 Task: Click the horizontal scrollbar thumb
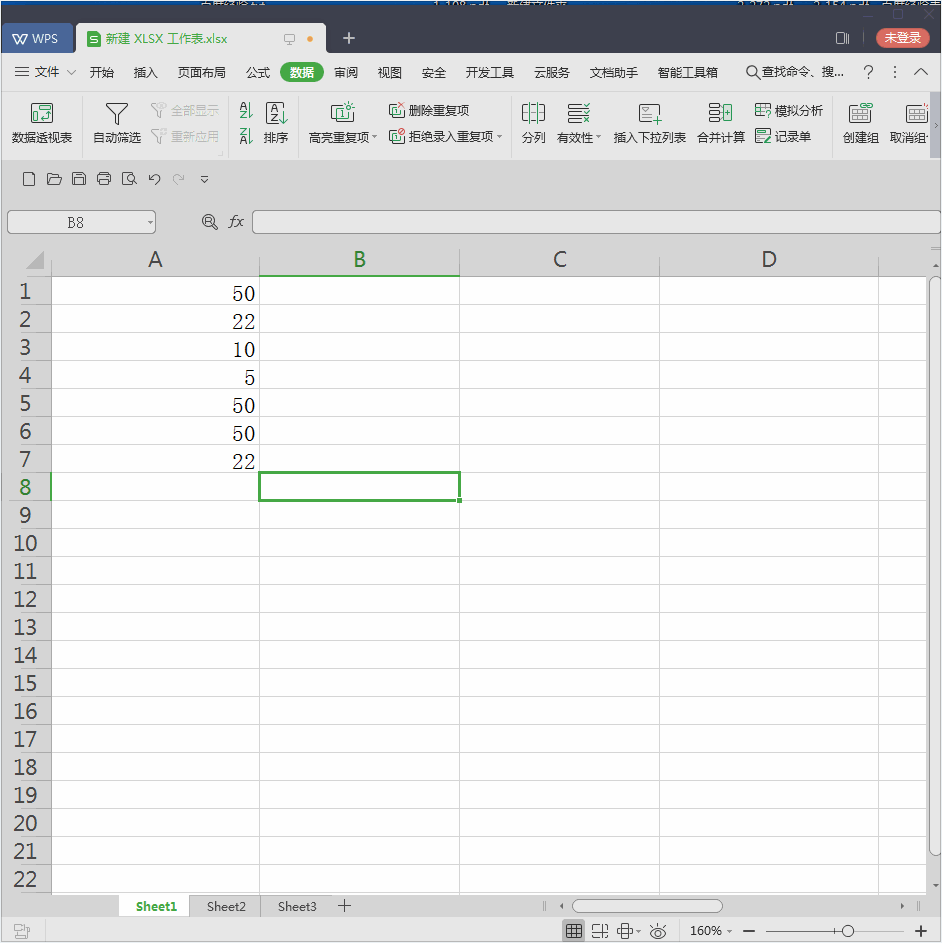(647, 906)
